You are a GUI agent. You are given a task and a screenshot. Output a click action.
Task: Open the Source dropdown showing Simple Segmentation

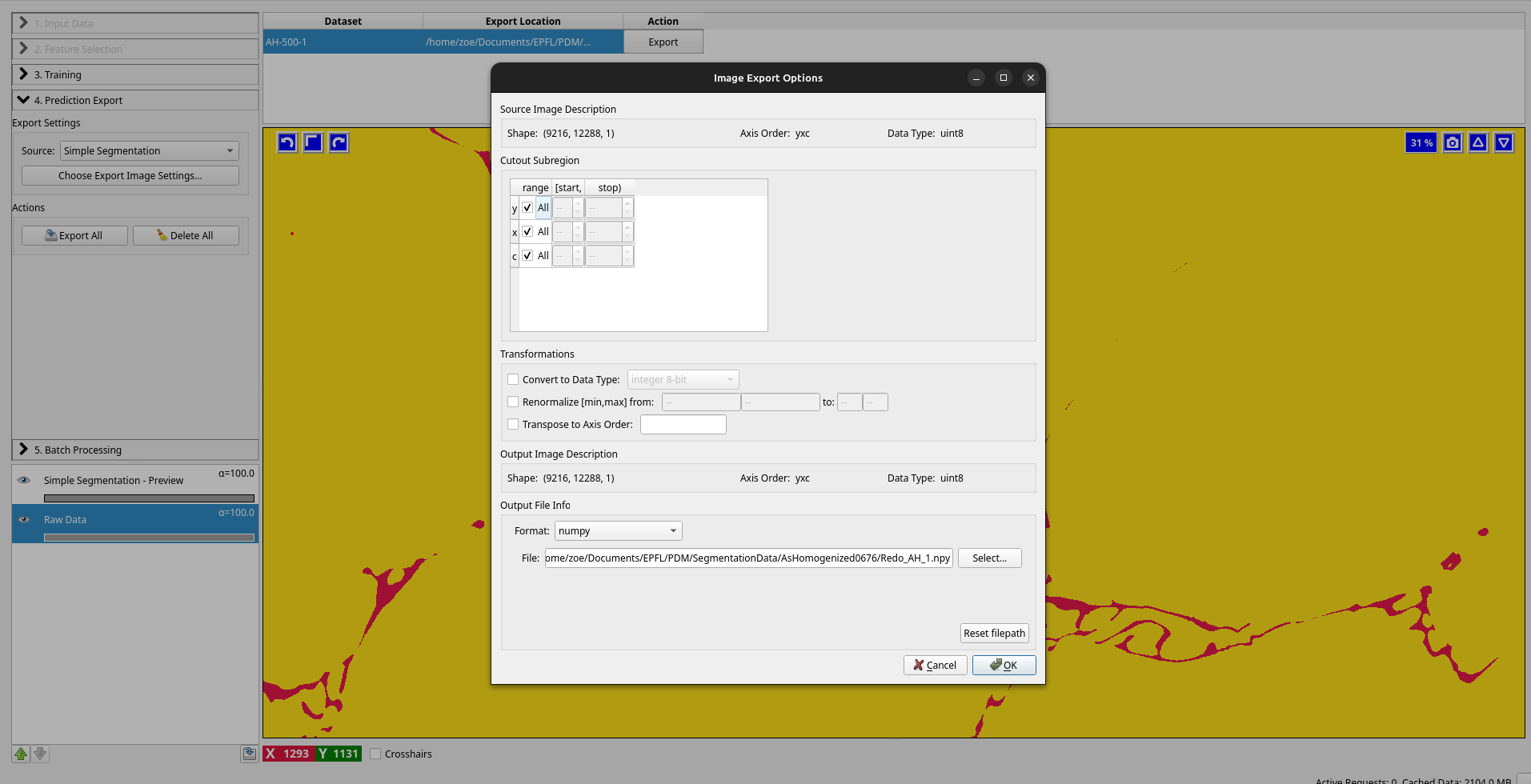[x=148, y=150]
